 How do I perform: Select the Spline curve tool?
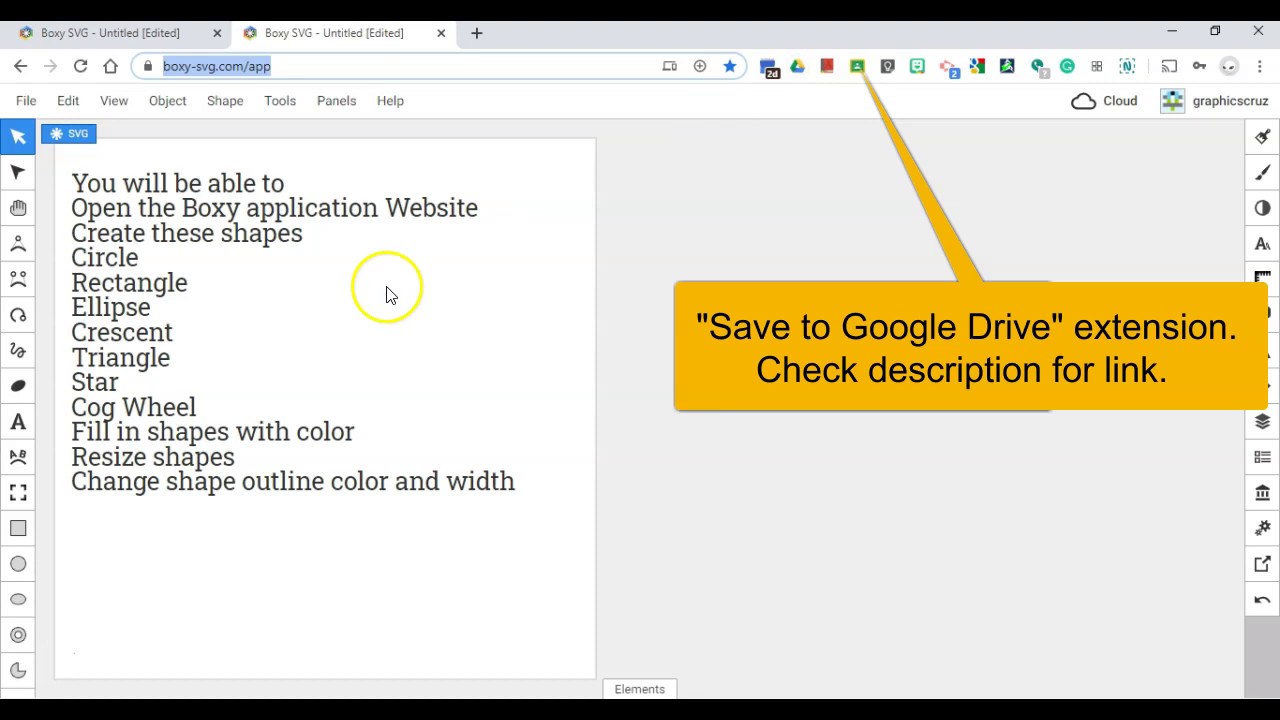18,350
